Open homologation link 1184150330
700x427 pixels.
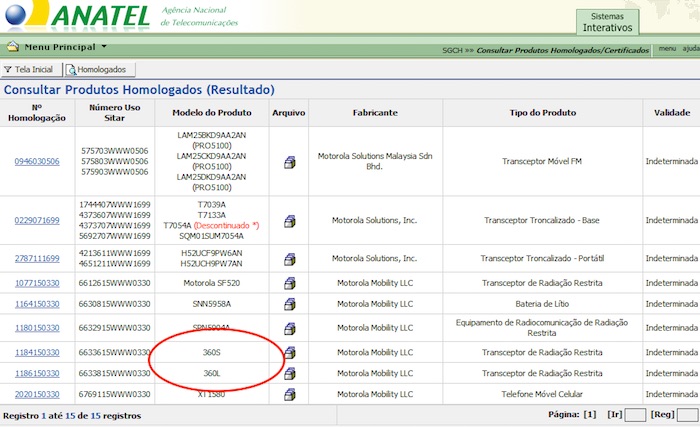37,352
